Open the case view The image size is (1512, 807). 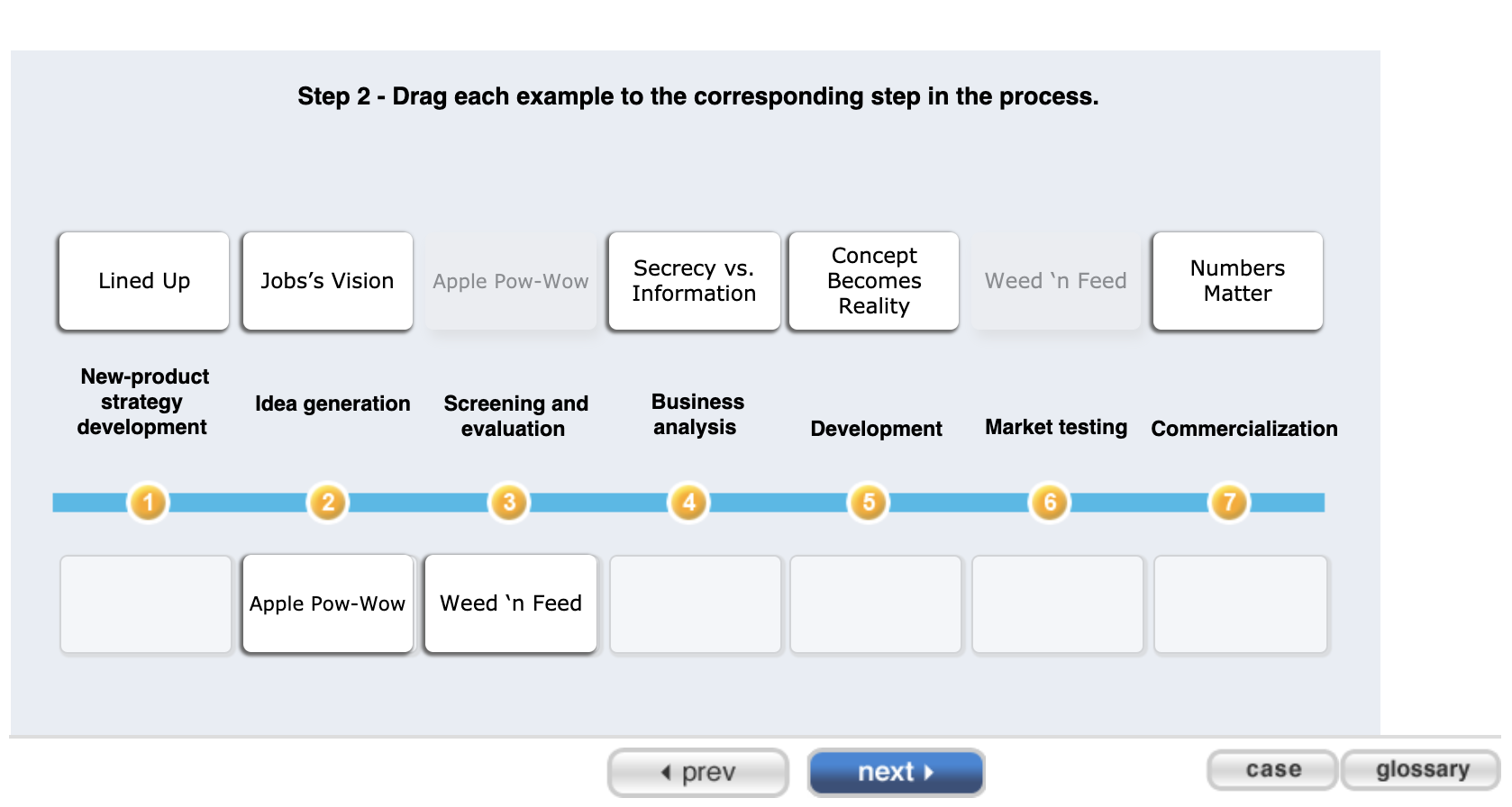1272,770
